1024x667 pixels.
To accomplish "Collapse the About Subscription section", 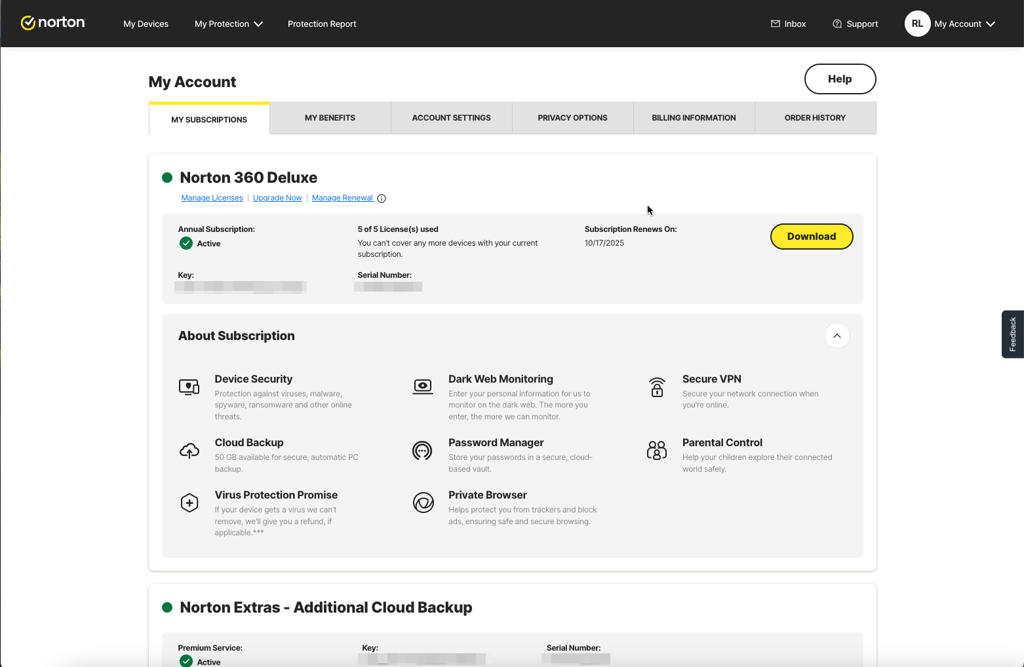I will click(837, 336).
